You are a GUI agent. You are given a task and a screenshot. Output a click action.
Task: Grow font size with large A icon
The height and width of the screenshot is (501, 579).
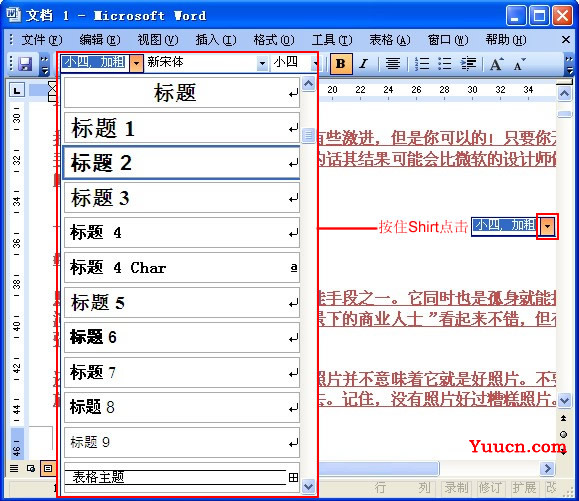point(496,64)
